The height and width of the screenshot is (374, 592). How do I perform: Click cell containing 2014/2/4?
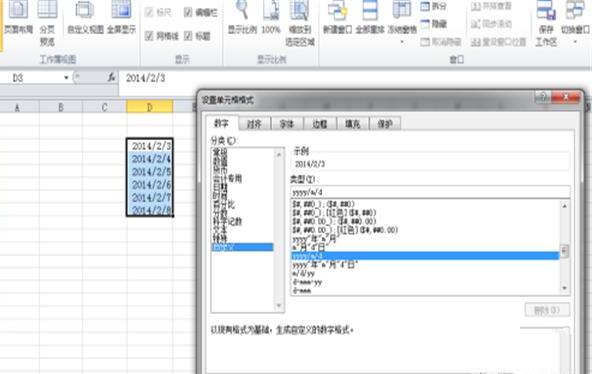150,159
